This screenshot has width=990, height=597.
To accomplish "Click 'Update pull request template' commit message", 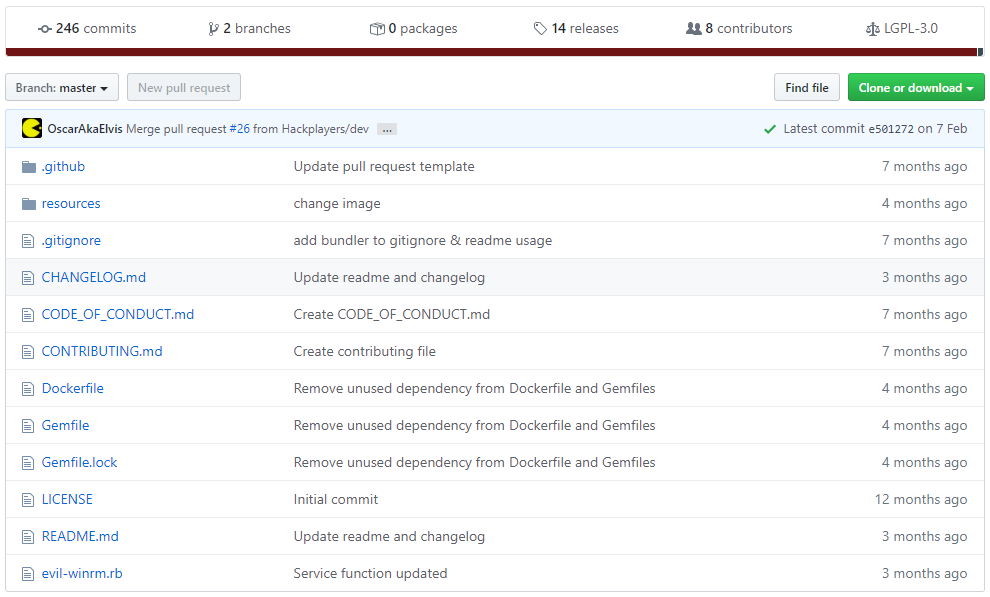I will 384,167.
